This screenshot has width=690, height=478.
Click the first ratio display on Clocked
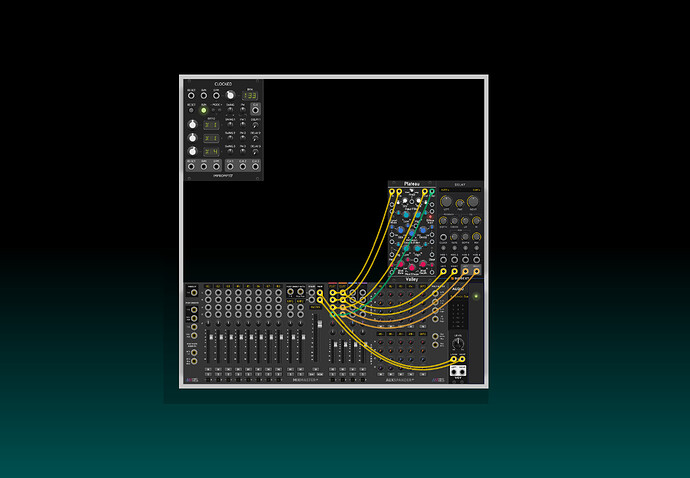[x=212, y=124]
